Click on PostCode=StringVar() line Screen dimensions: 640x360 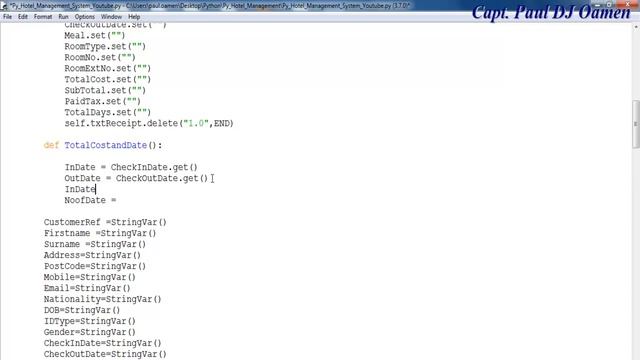coord(95,267)
